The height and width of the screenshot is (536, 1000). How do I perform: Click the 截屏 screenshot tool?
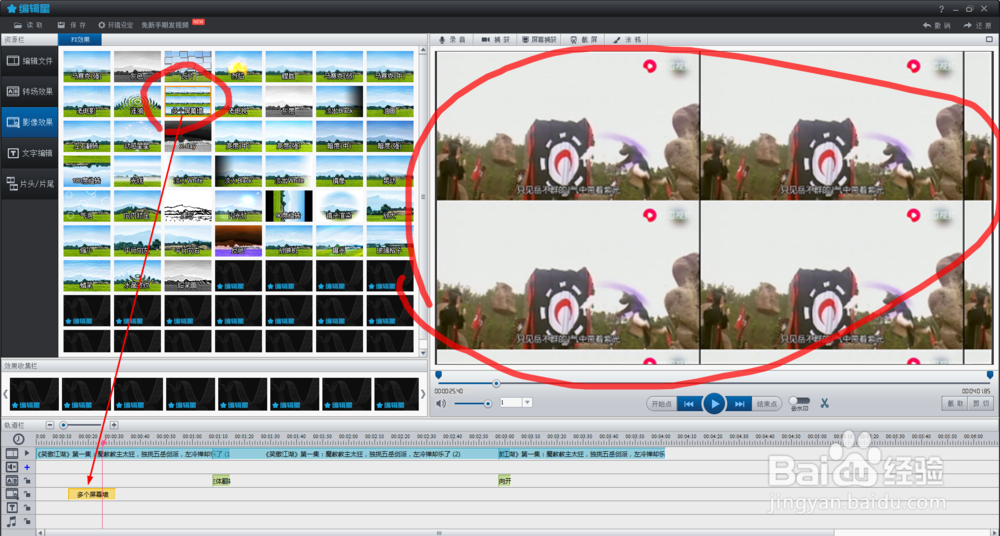pyautogui.click(x=584, y=40)
